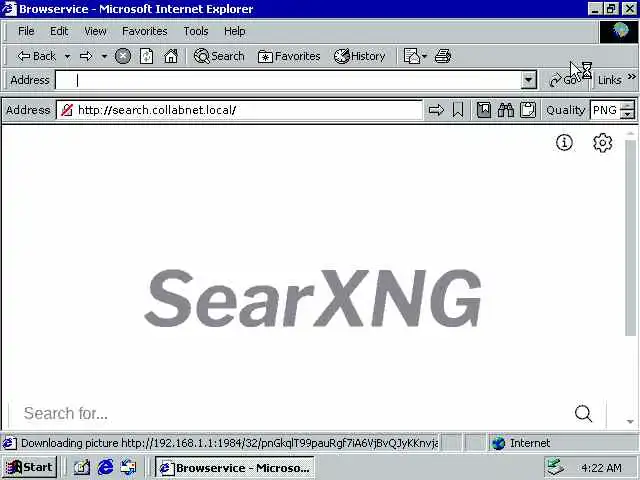Click the Mail toolbar icon
The image size is (640, 480).
click(x=414, y=56)
